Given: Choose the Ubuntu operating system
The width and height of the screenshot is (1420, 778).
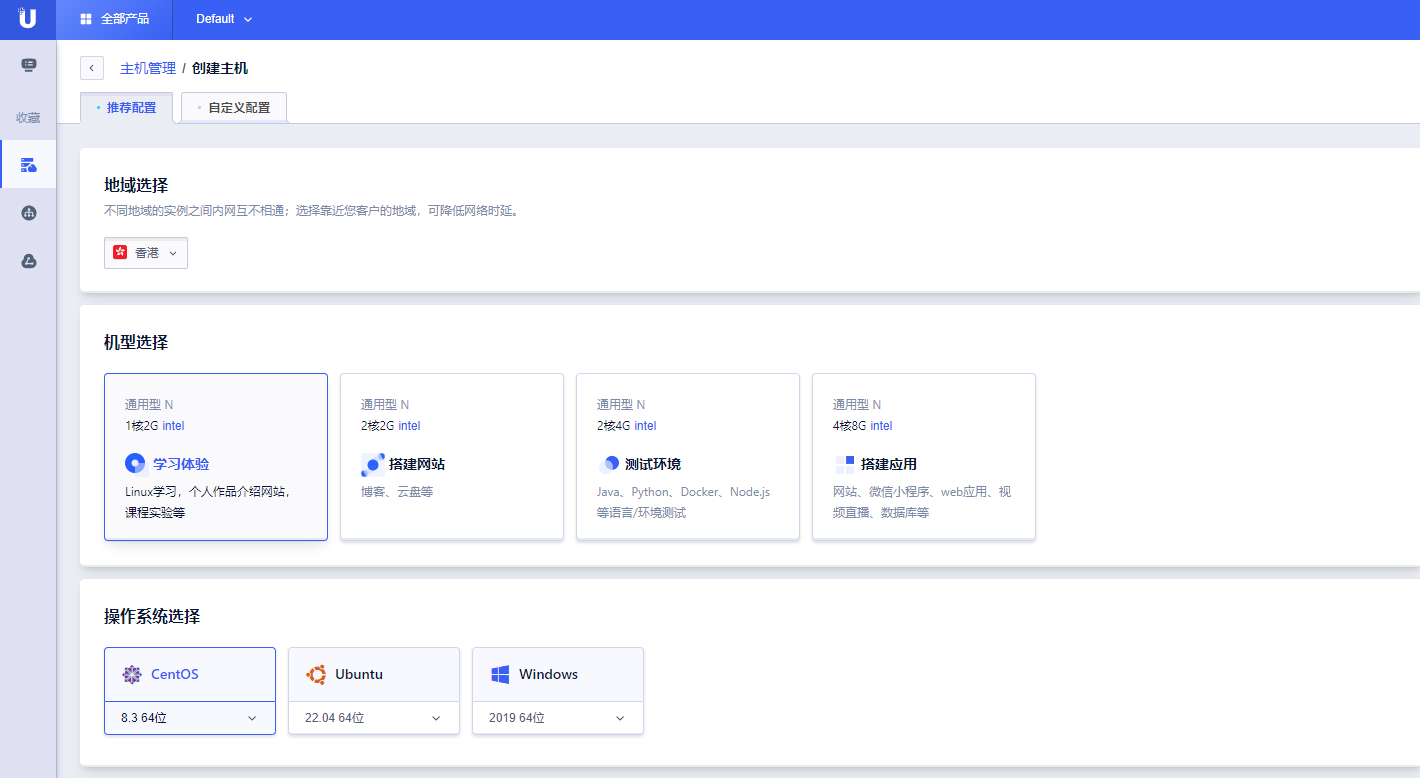Looking at the screenshot, I should (x=373, y=674).
